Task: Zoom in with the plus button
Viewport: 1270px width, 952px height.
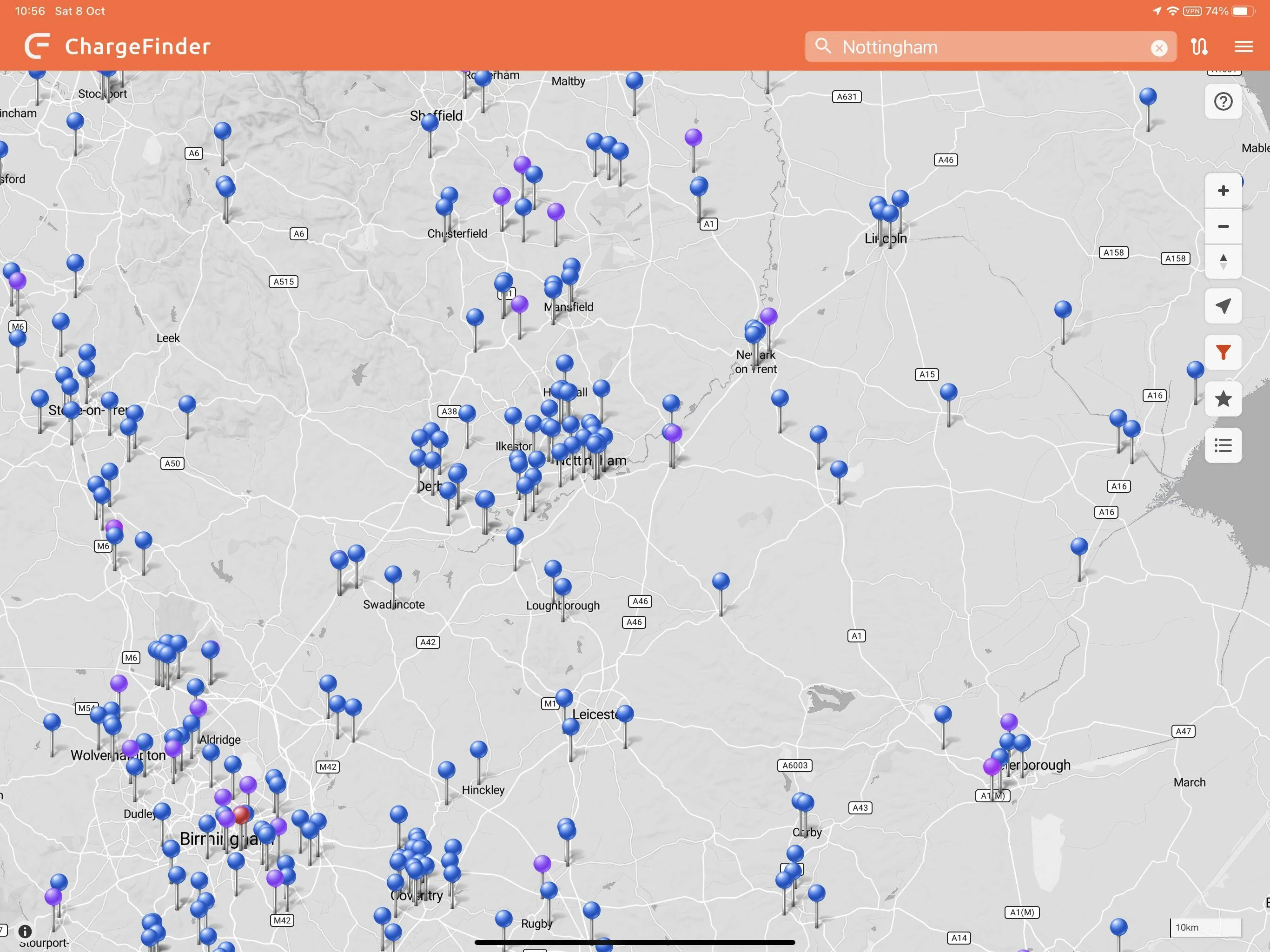Action: point(1223,191)
